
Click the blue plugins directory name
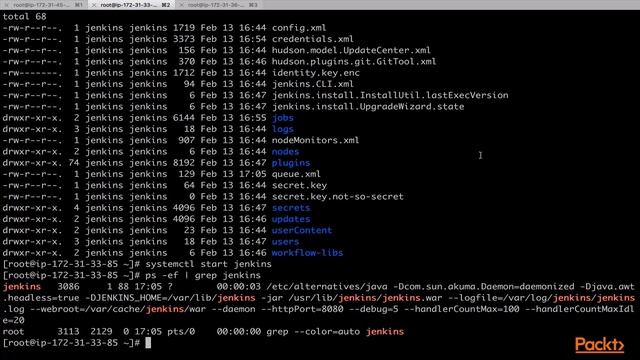click(291, 162)
